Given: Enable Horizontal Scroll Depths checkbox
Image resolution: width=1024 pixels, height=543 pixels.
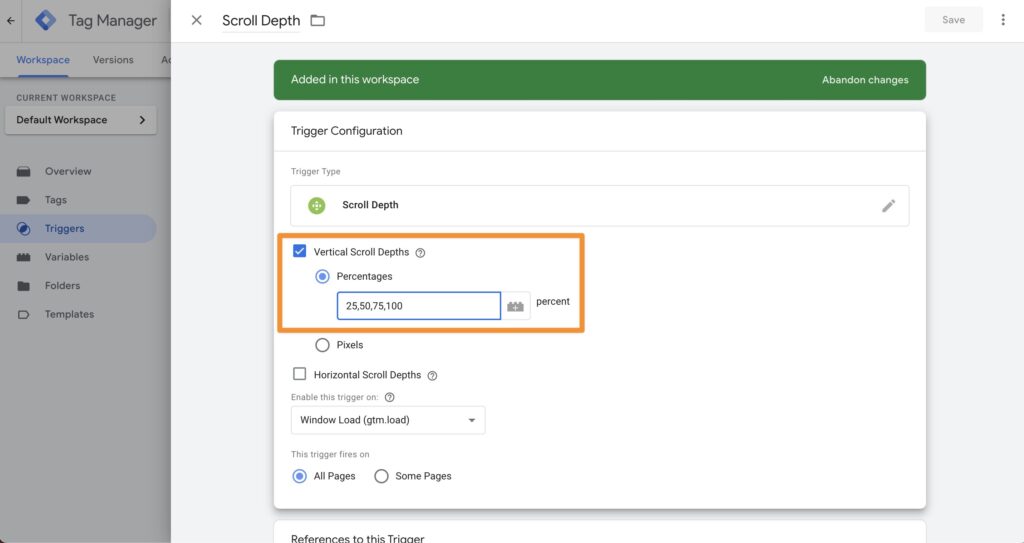Looking at the screenshot, I should [x=300, y=374].
